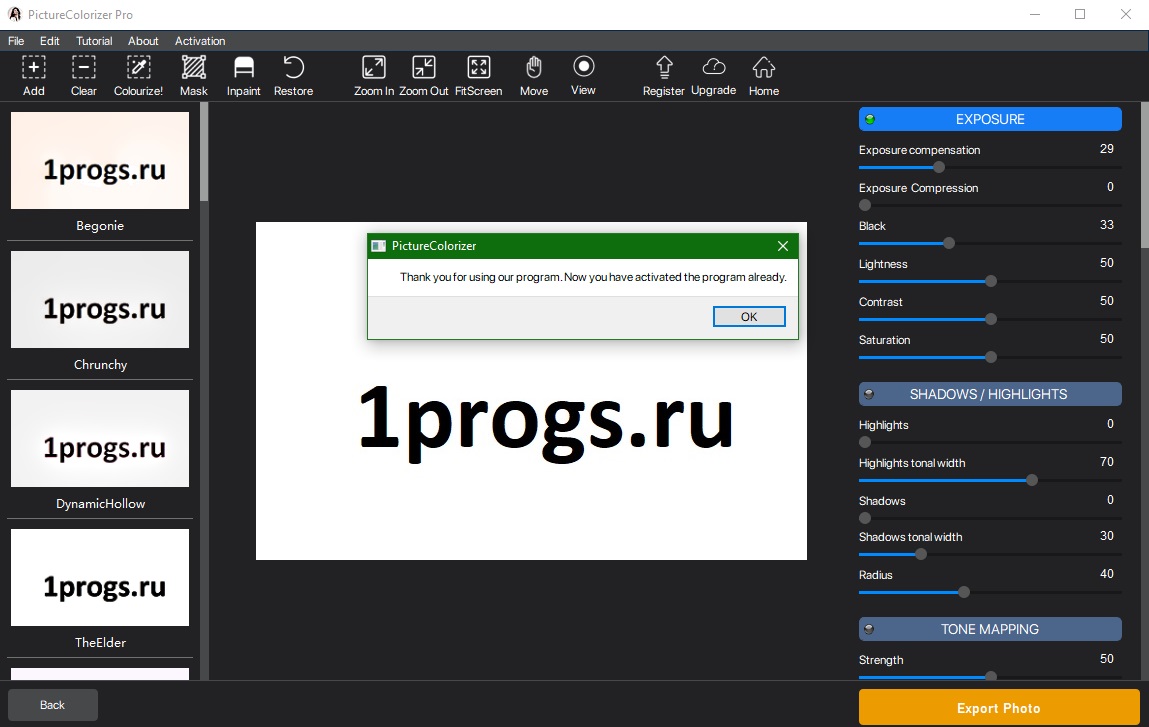
Task: Open the Edit menu
Action: point(50,41)
